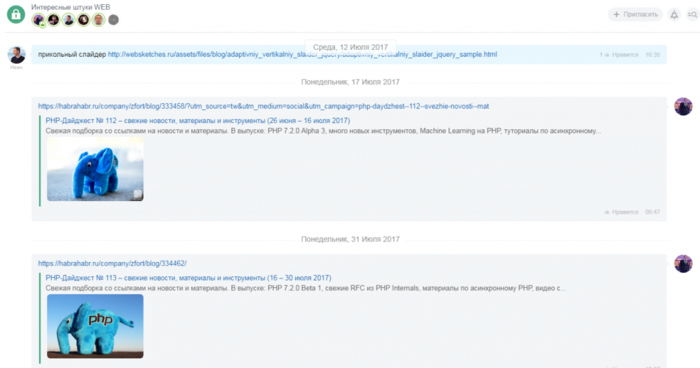Open the chat search icon
Image resolution: width=700 pixels, height=368 pixels.
point(692,15)
